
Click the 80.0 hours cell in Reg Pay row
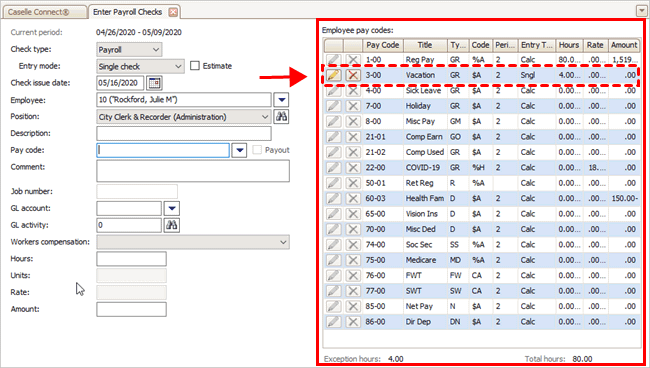click(569, 60)
